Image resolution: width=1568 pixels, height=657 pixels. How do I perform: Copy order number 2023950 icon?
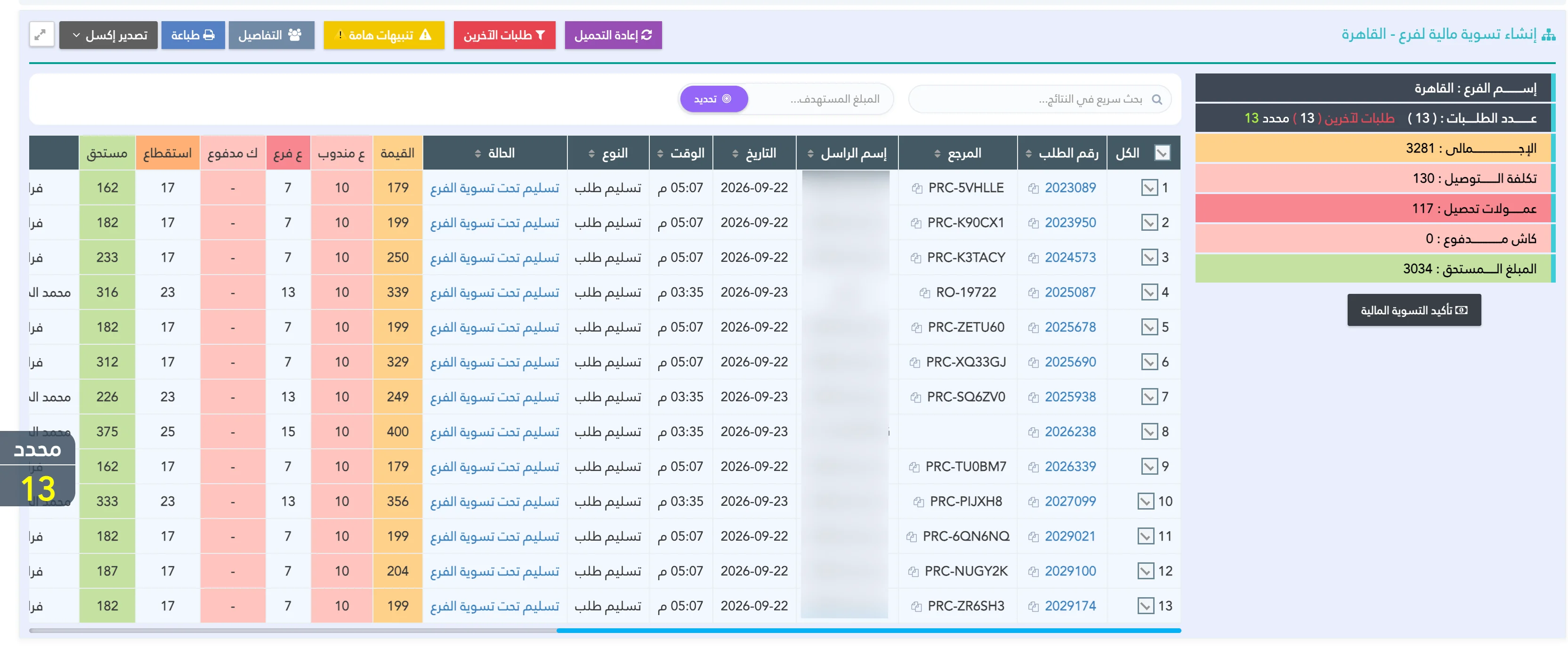pyautogui.click(x=1033, y=223)
